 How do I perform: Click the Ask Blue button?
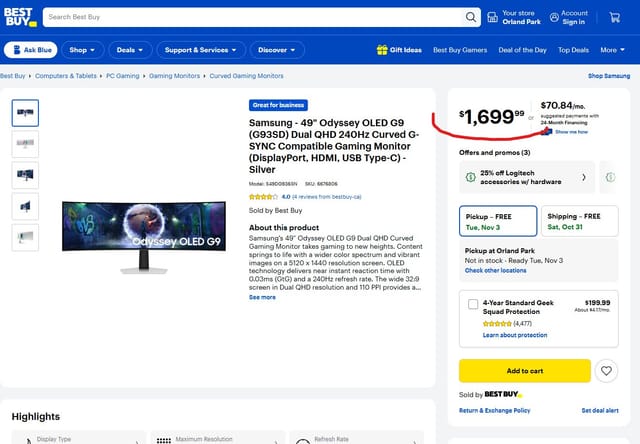pyautogui.click(x=31, y=50)
